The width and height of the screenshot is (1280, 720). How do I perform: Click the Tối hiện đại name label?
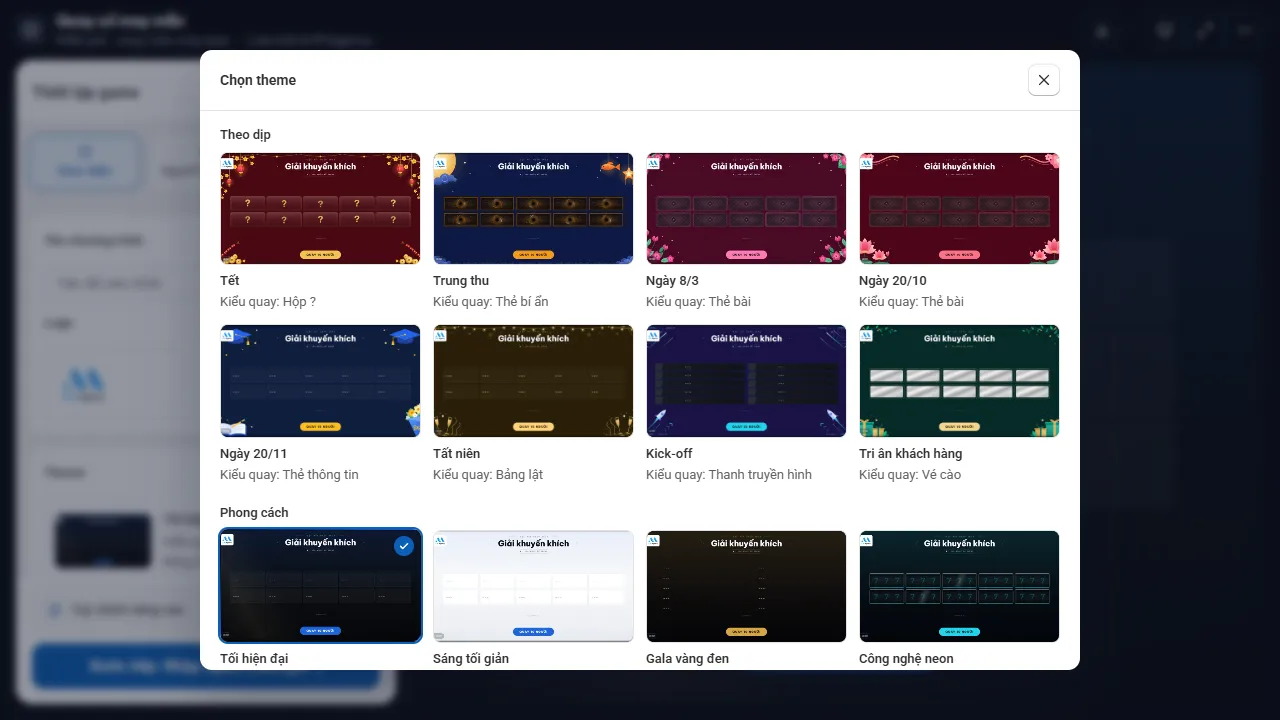pos(254,659)
